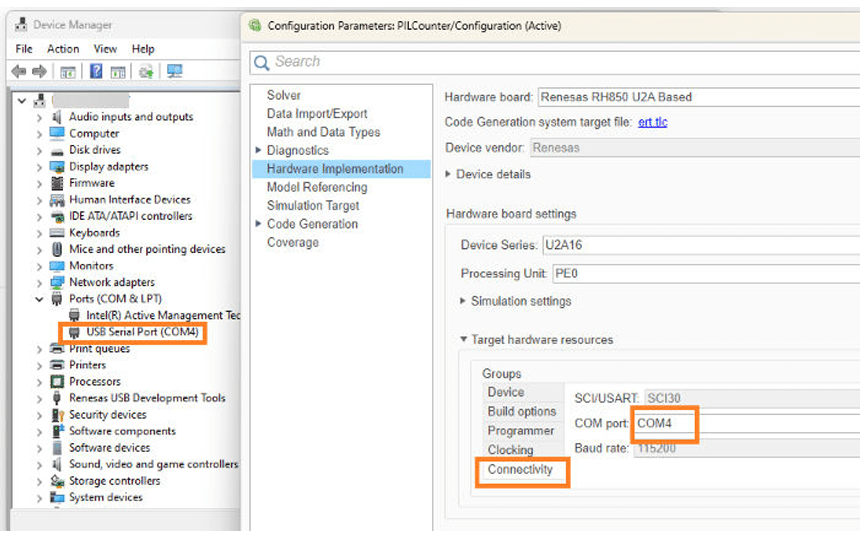
Task: Select the USB Serial Port (COM4) device
Action: tap(141, 332)
